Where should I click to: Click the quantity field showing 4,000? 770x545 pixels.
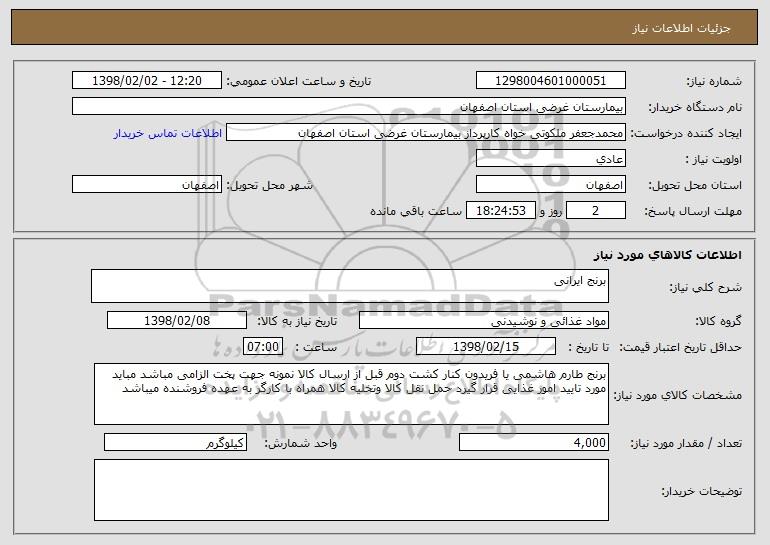point(534,442)
